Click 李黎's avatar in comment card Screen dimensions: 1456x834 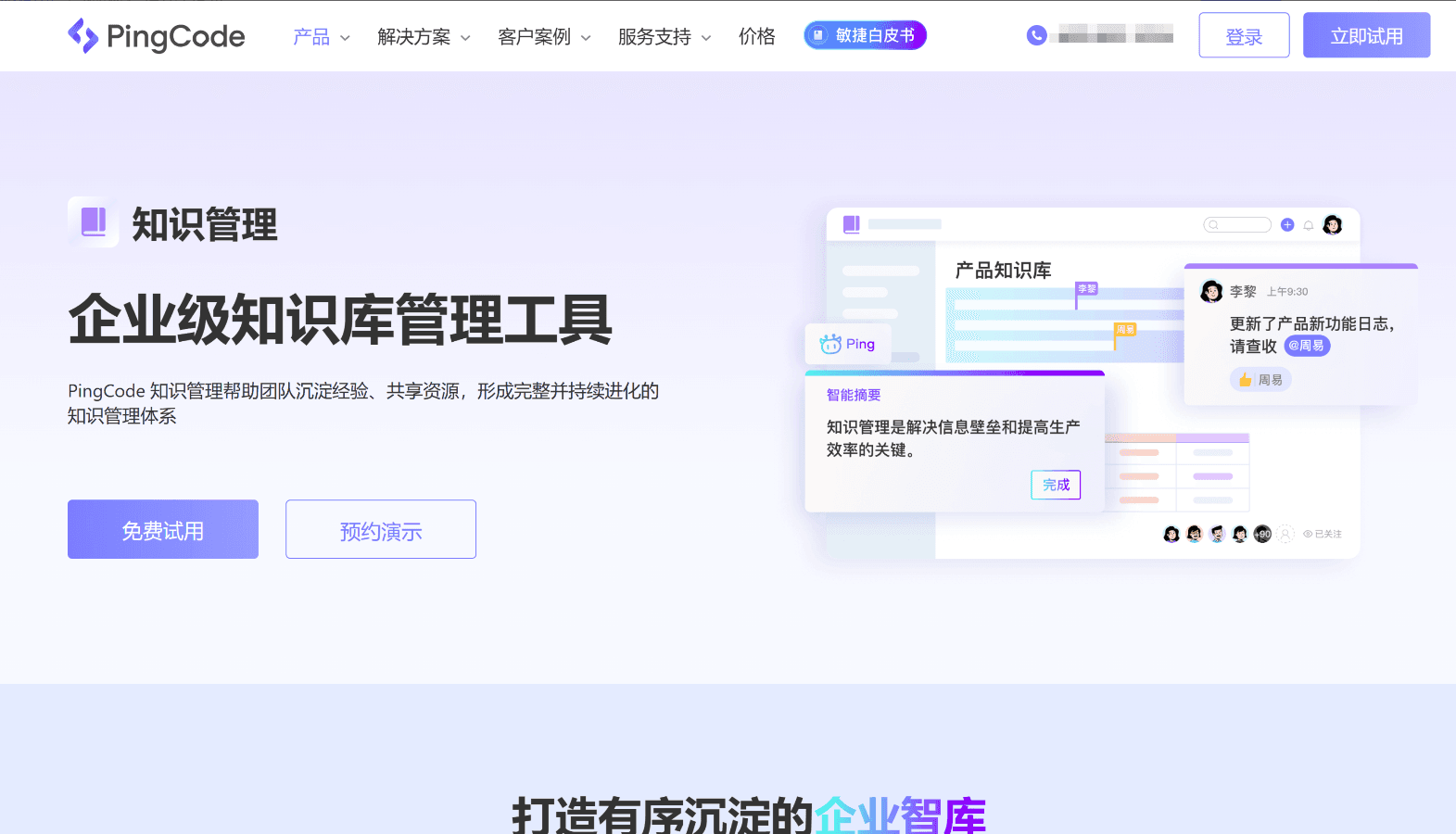1211,292
